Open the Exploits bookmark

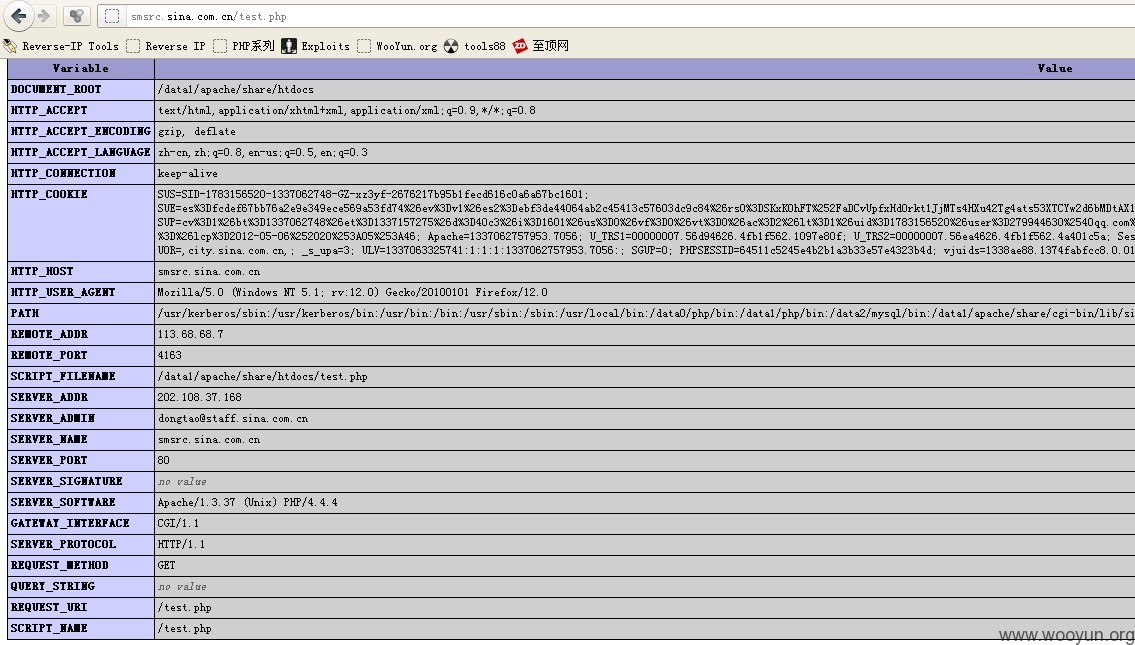click(x=316, y=46)
